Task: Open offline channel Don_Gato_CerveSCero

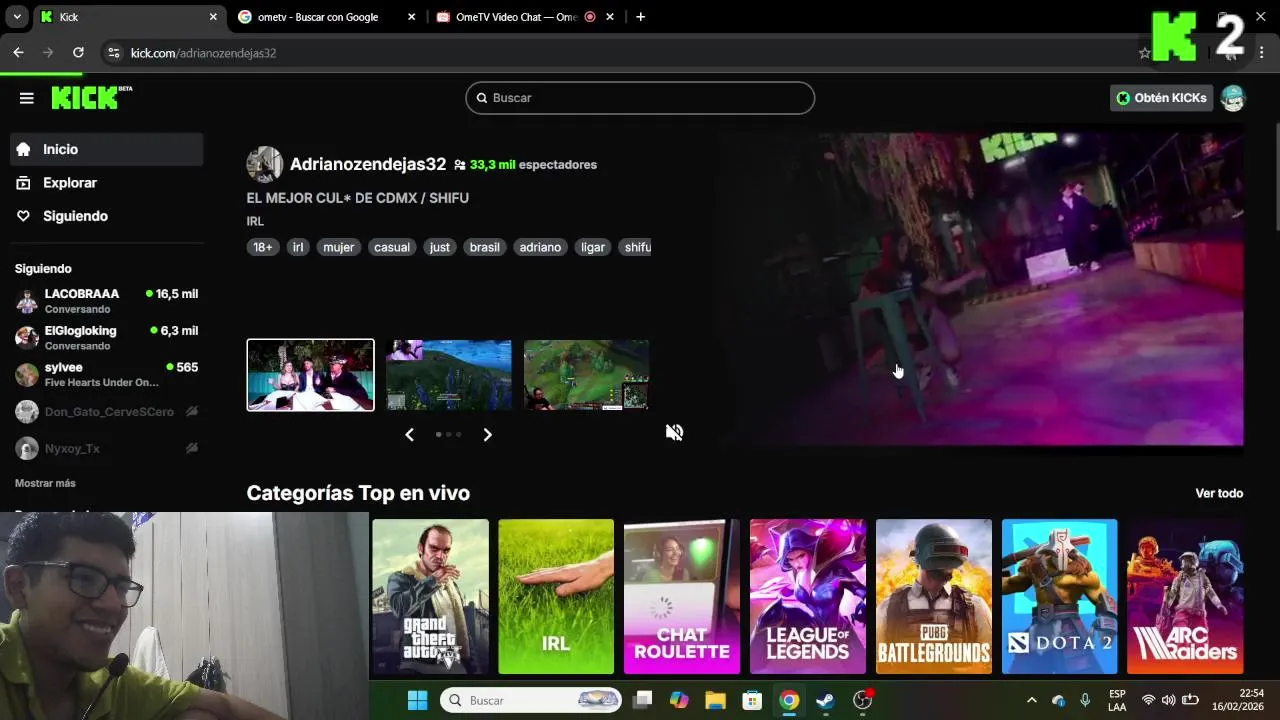Action: [x=106, y=412]
